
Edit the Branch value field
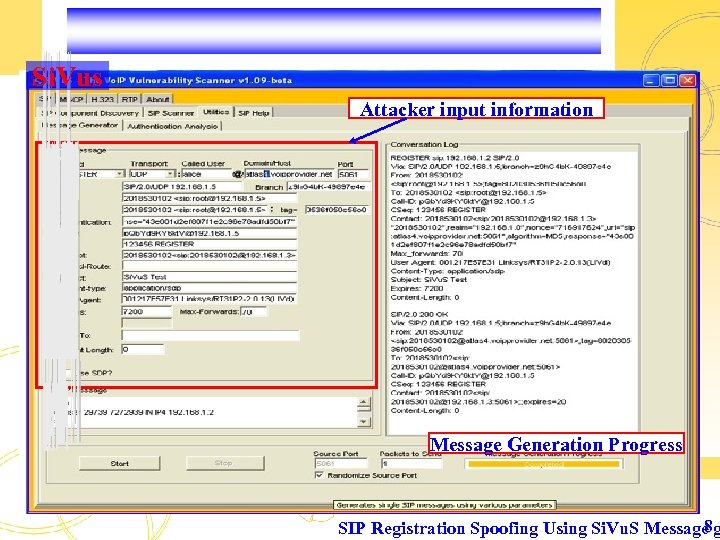coord(329,187)
